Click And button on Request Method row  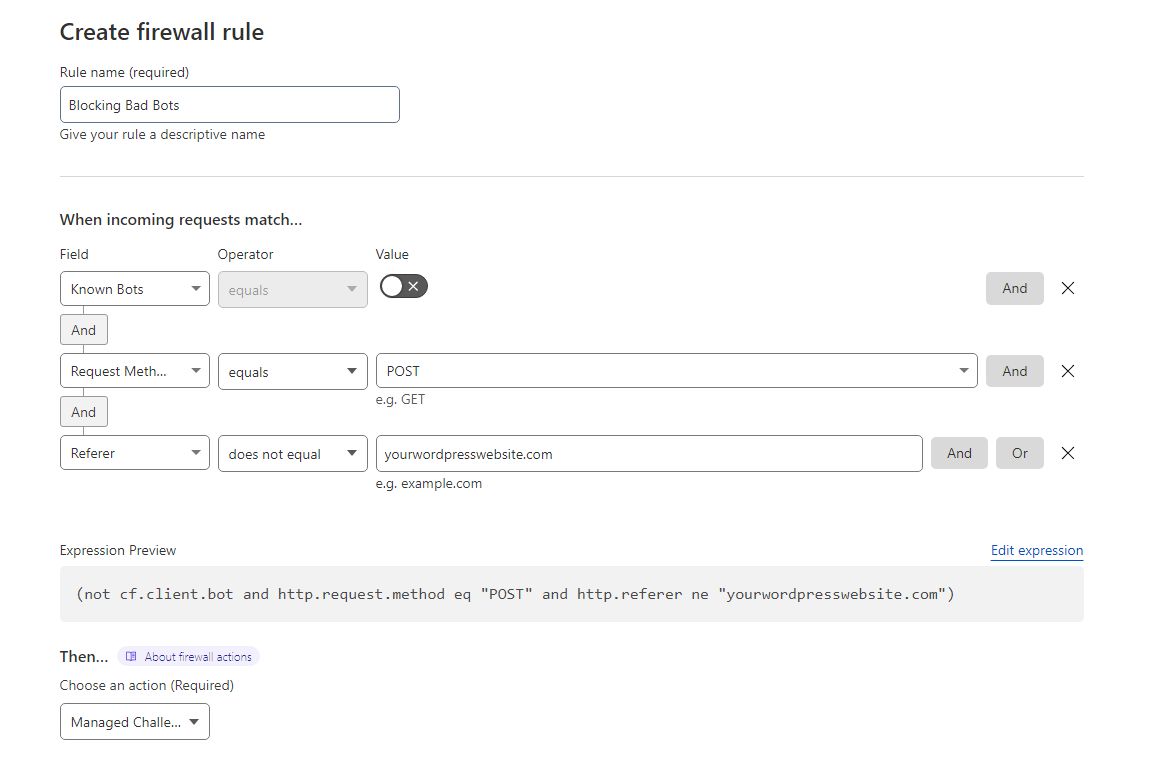(1015, 371)
